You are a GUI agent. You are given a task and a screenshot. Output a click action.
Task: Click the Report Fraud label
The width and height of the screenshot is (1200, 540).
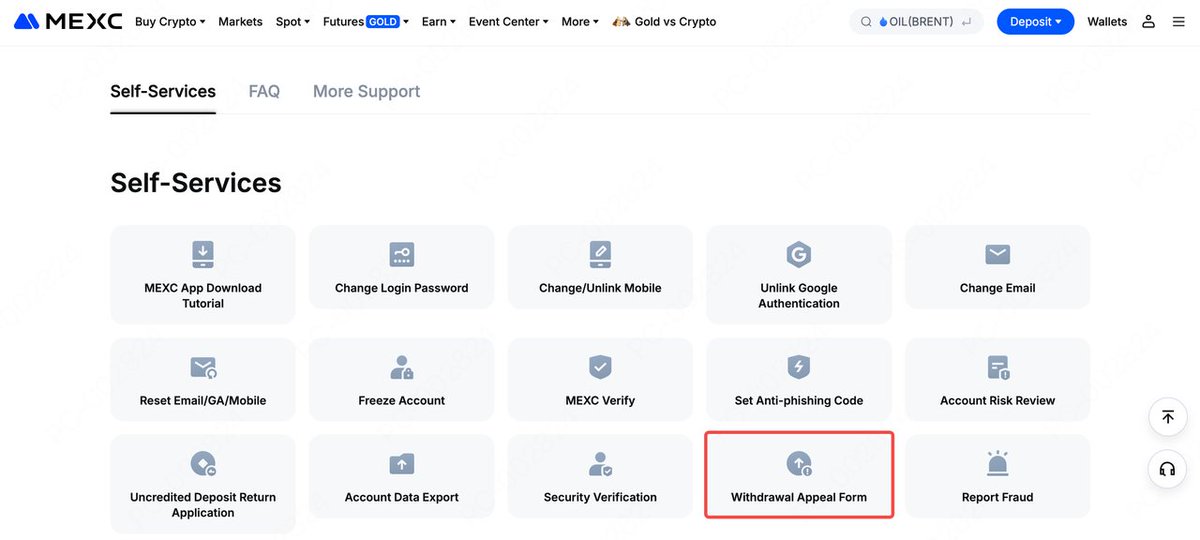click(997, 497)
